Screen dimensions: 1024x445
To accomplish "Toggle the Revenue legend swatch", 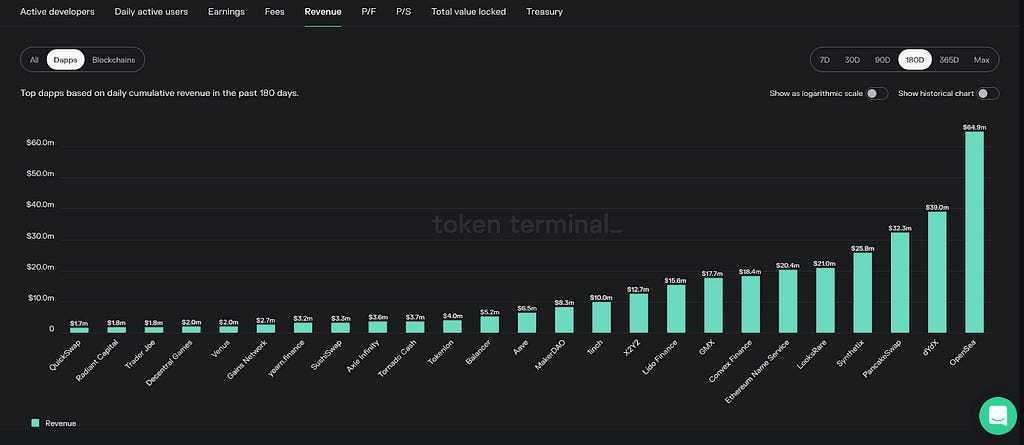I will (35, 423).
